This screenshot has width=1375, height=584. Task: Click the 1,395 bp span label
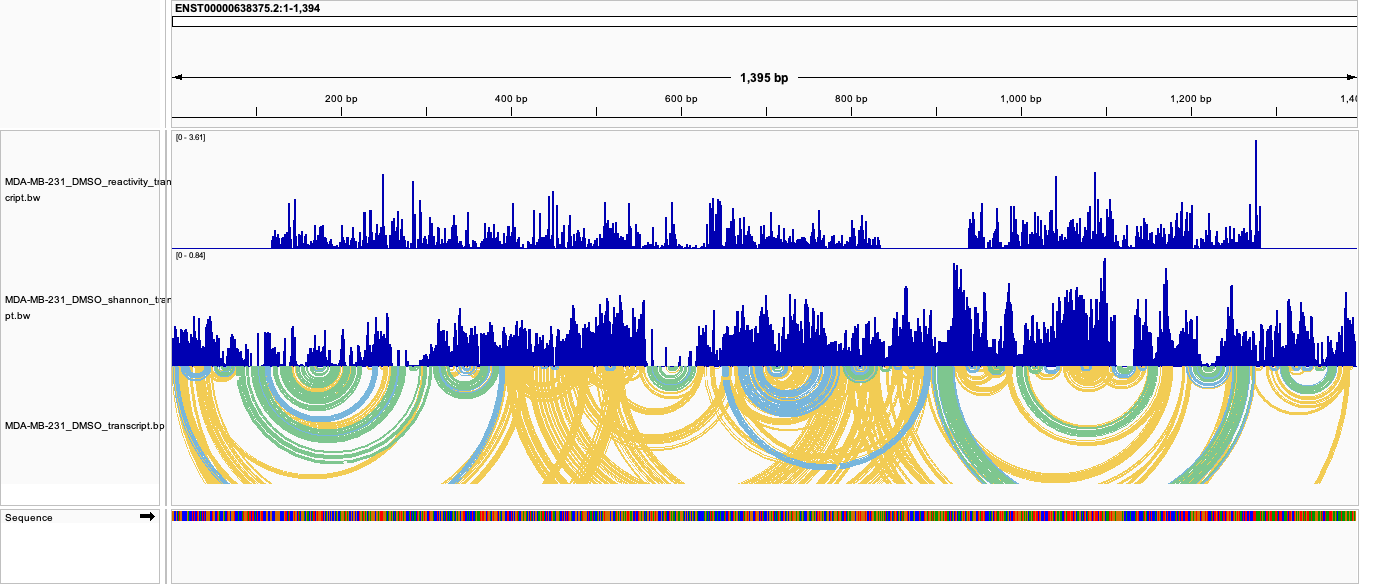pyautogui.click(x=764, y=77)
